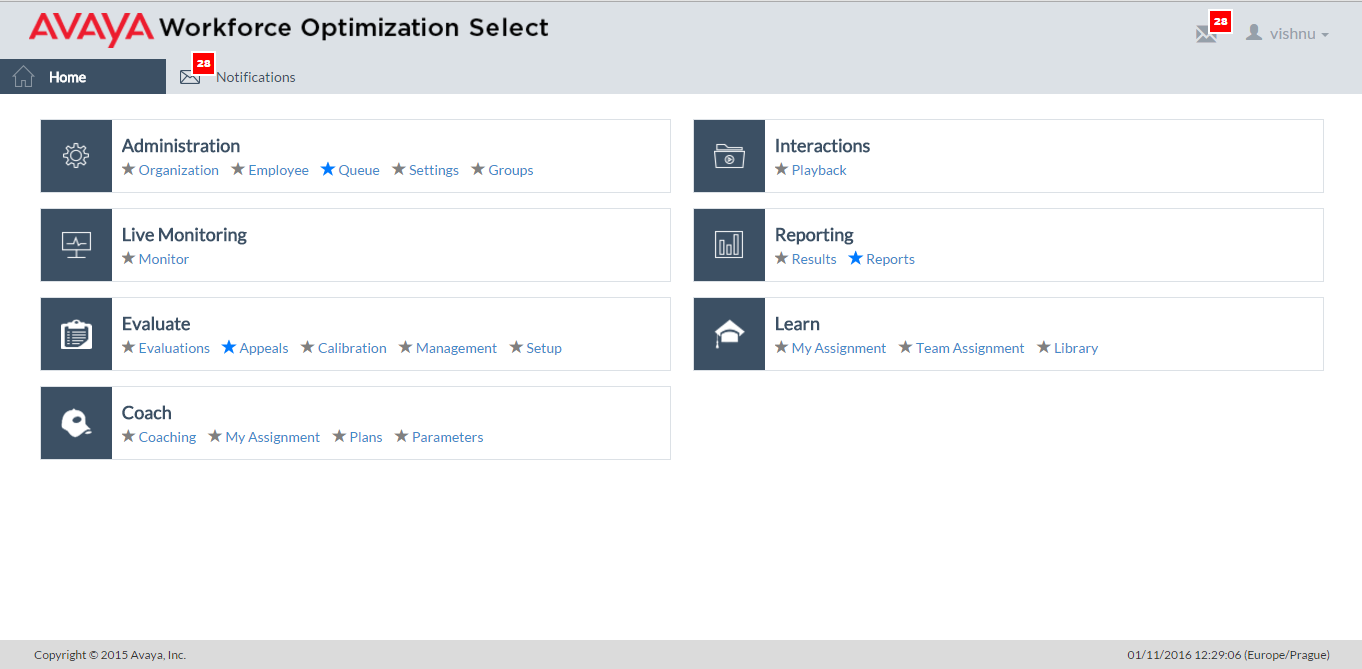Open the Groups link

(511, 170)
